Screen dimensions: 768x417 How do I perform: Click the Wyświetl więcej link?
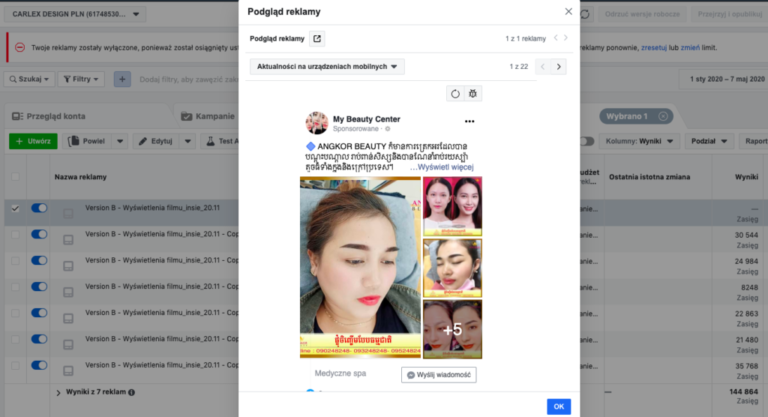pos(445,169)
